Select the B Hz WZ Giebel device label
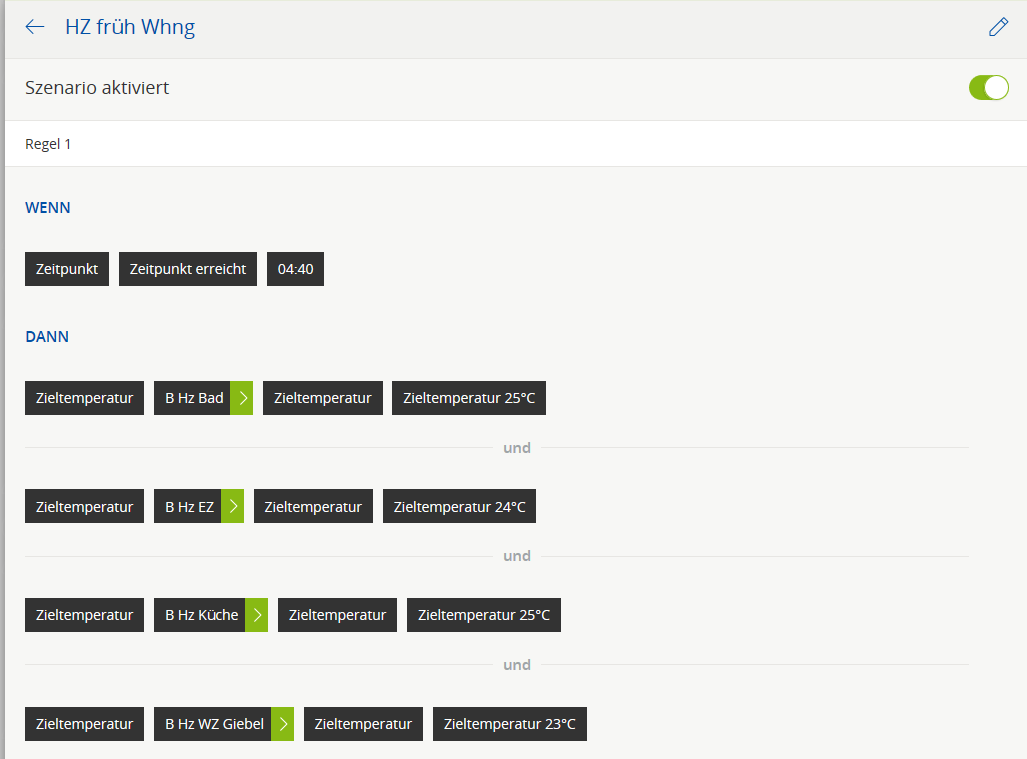This screenshot has width=1027, height=759. click(x=213, y=724)
